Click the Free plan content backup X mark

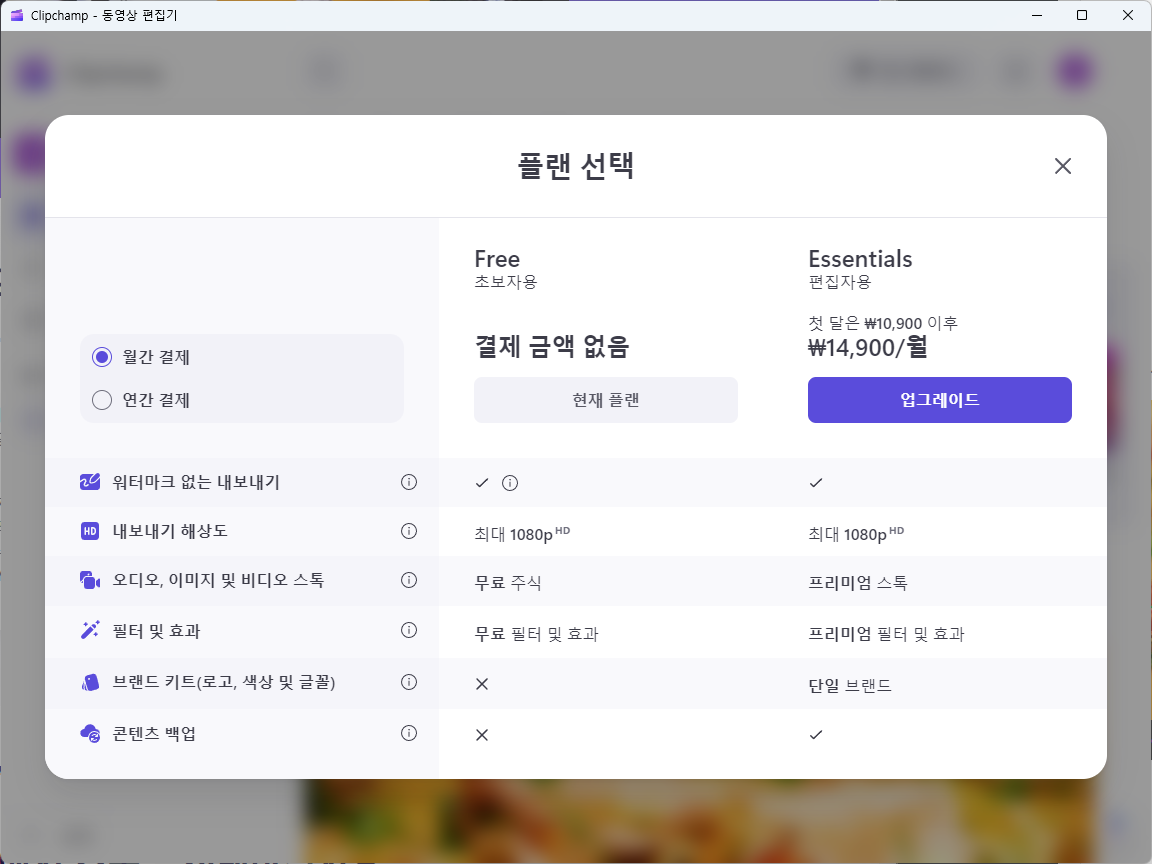coord(482,735)
